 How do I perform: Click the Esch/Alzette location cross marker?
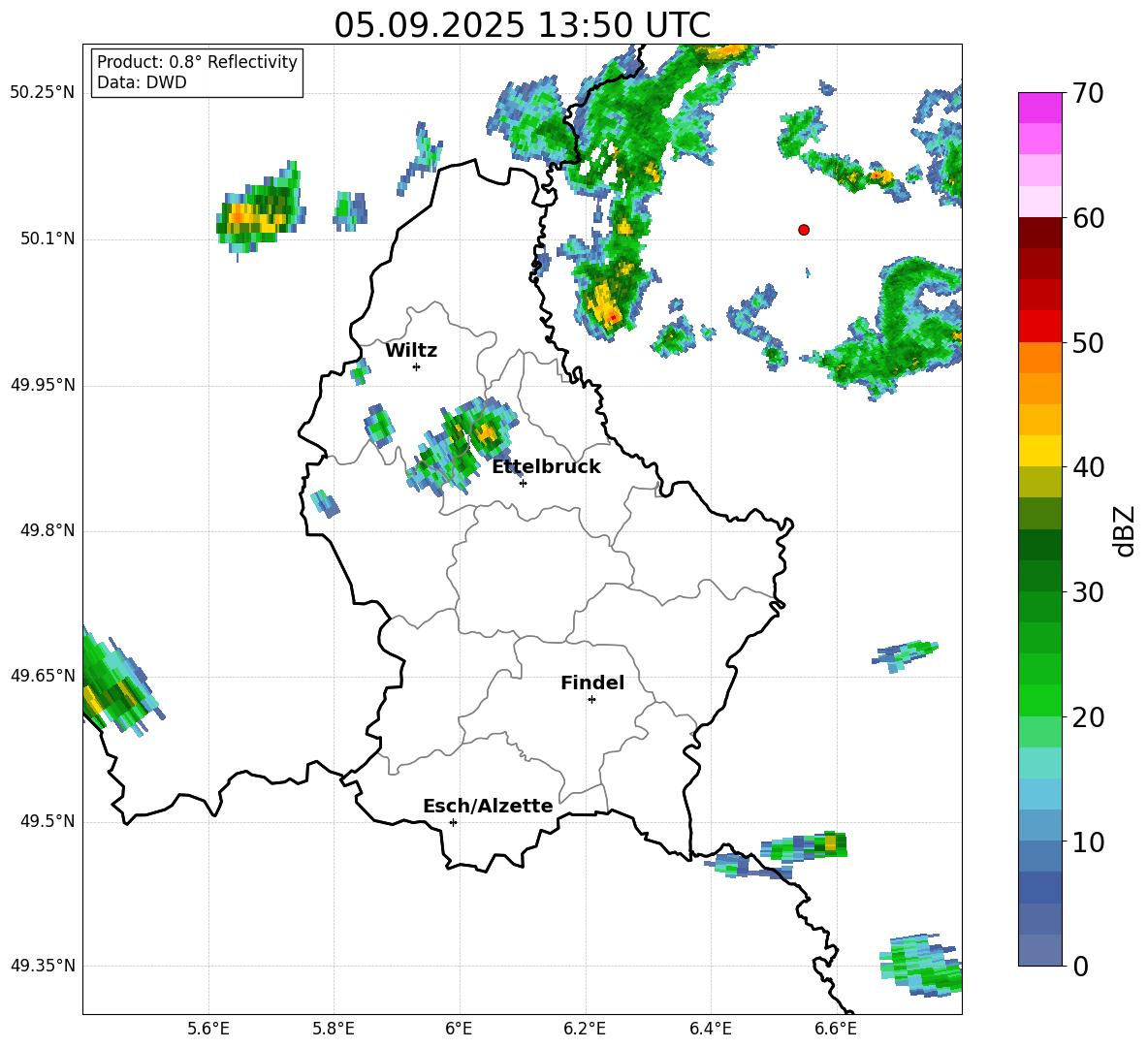tap(453, 822)
